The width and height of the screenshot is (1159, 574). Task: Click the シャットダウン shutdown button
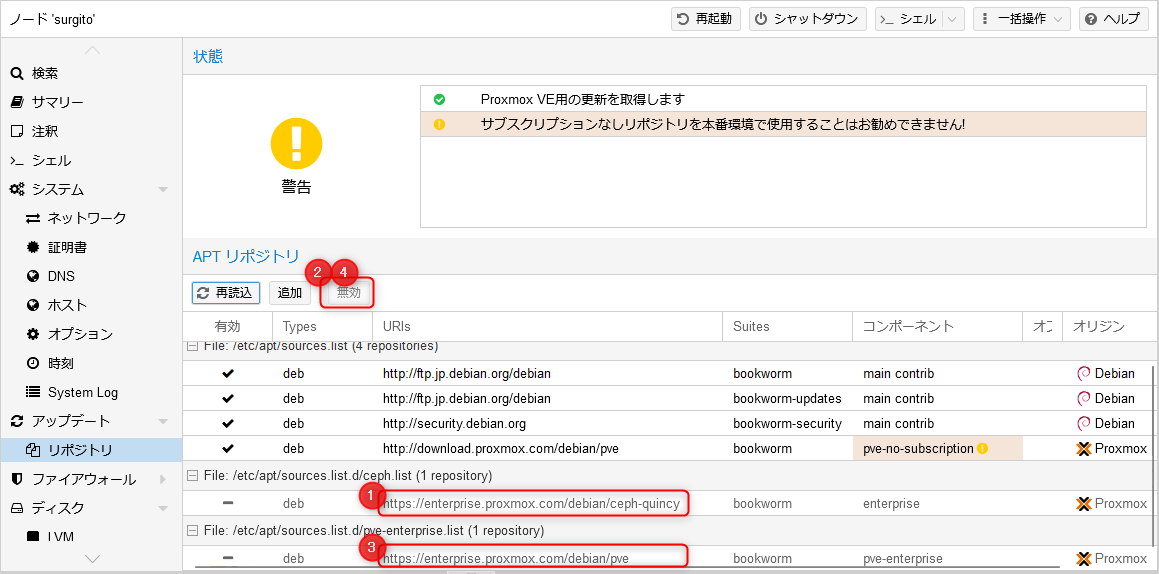click(x=807, y=19)
